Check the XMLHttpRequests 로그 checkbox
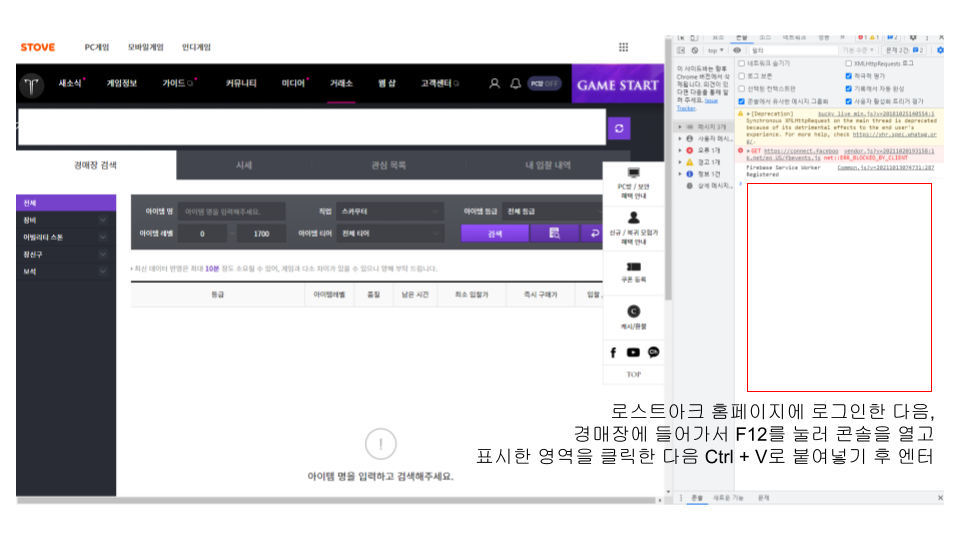Viewport: 960px width, 540px height. pyautogui.click(x=849, y=63)
